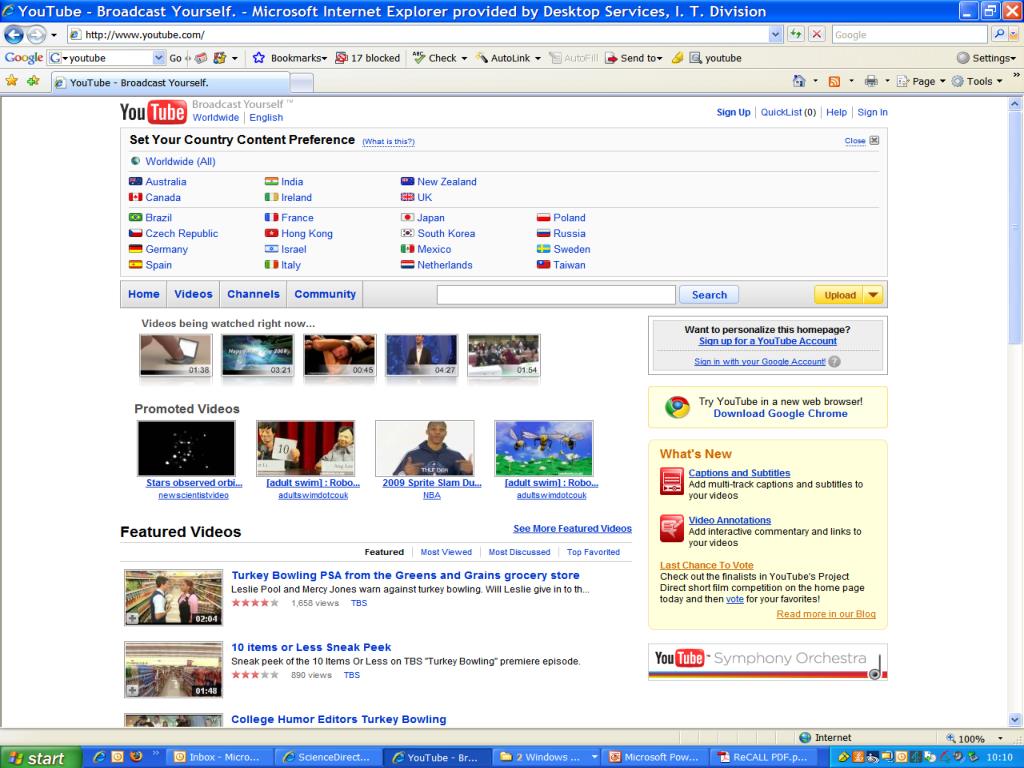Click the red Video Annotations icon

click(x=671, y=529)
